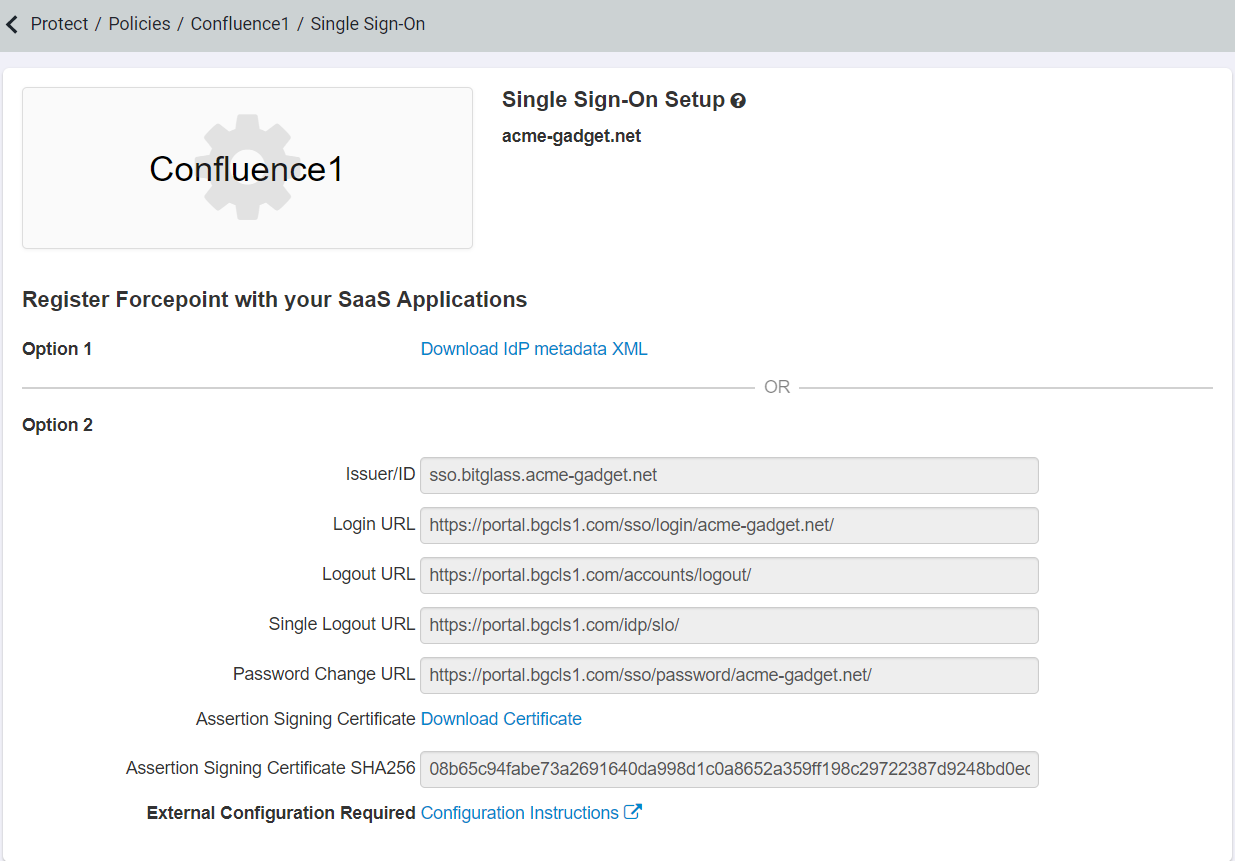Viewport: 1235px width, 861px height.
Task: Click the Confluence1 application thumbnail
Action: [x=247, y=167]
